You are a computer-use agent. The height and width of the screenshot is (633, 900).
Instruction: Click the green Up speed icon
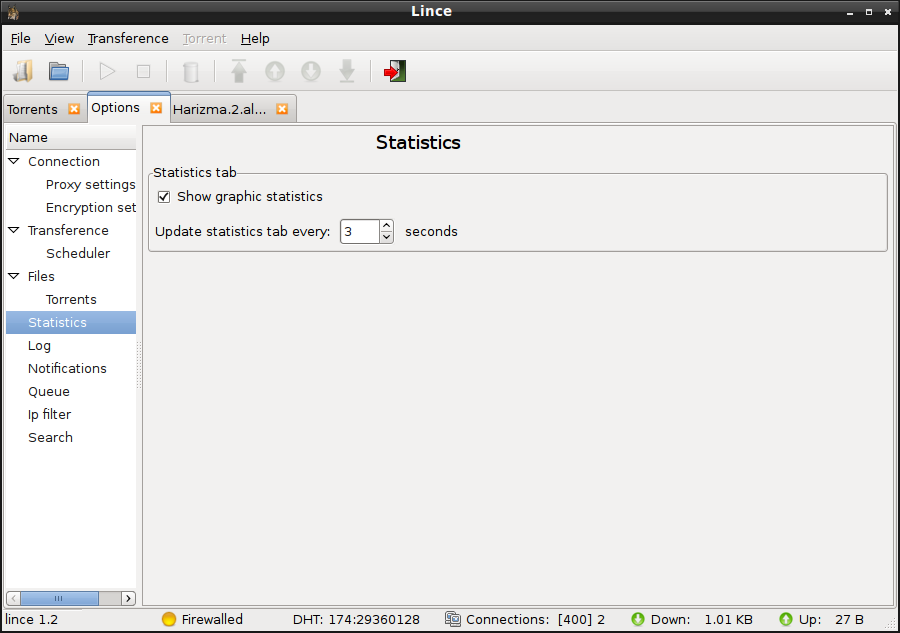coord(786,619)
